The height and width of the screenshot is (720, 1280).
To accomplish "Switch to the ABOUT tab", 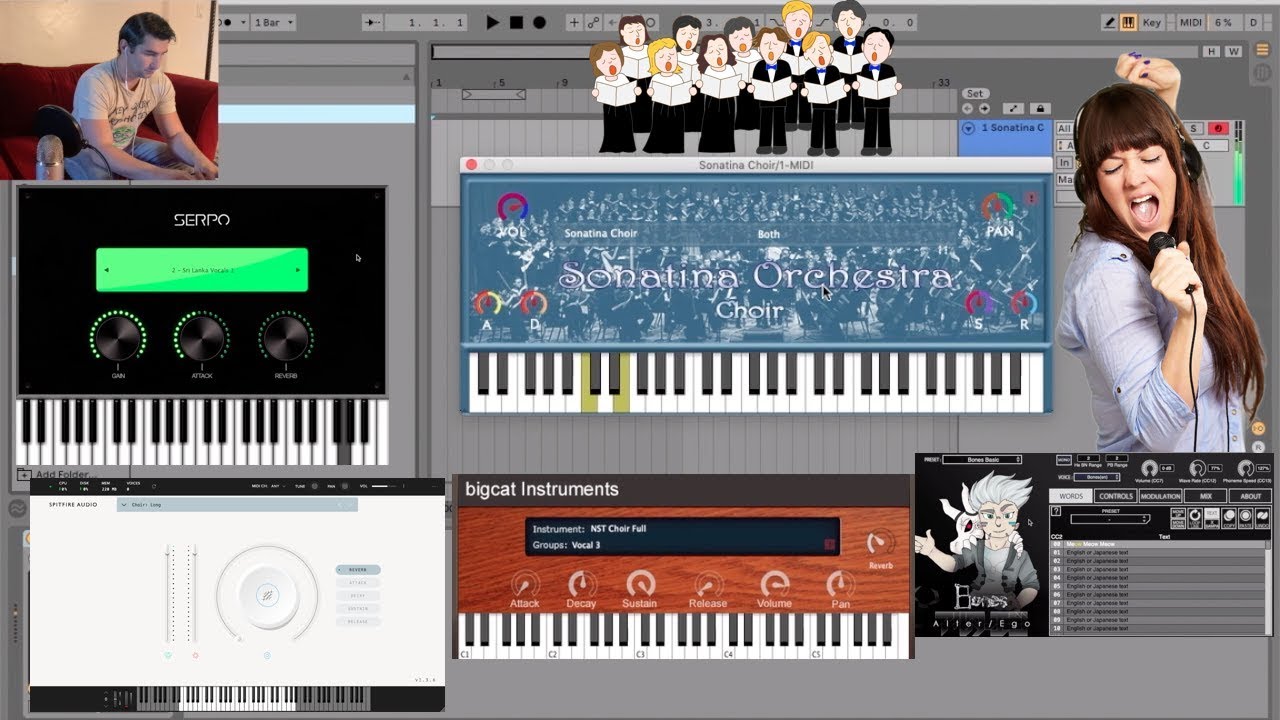I will 1250,496.
